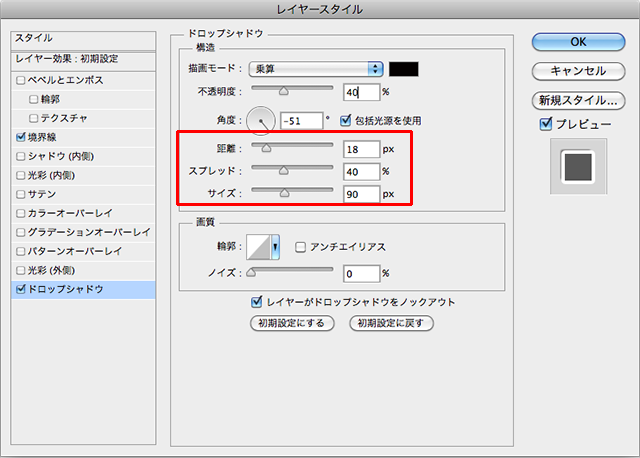
Task: Click the サイズ field showing 90
Action: point(361,194)
